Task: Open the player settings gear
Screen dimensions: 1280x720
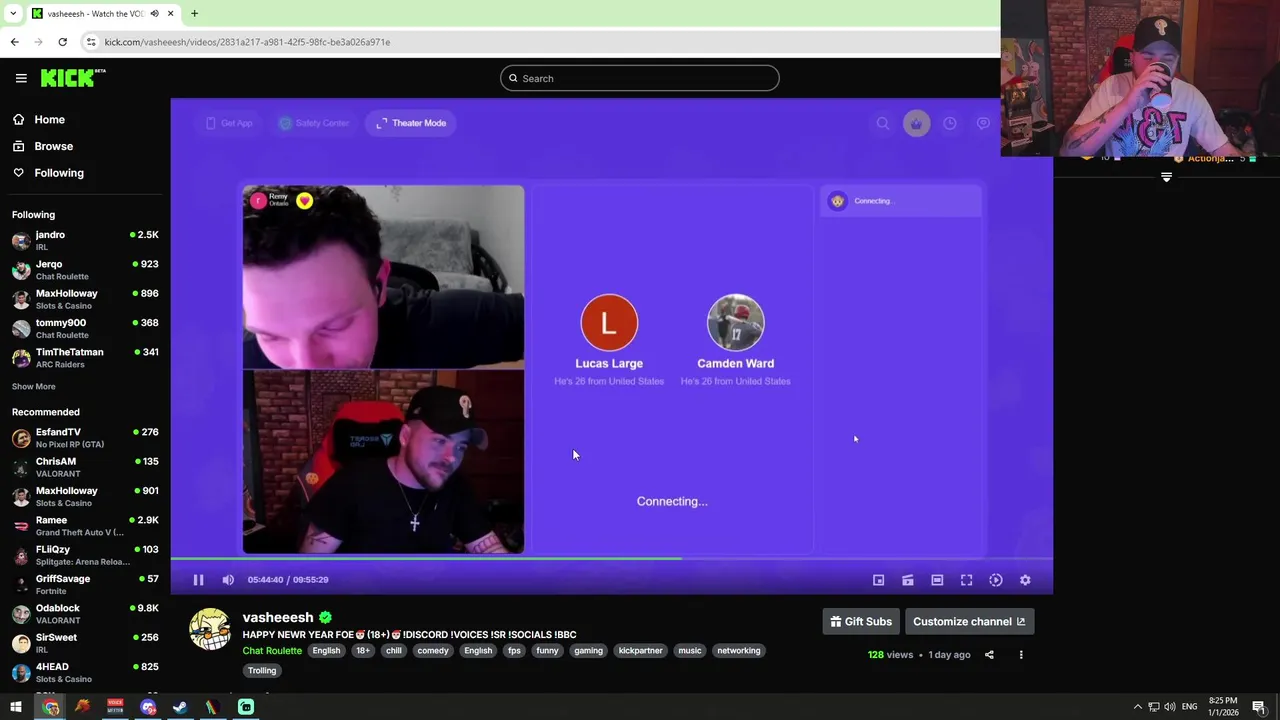Action: pyautogui.click(x=1025, y=580)
